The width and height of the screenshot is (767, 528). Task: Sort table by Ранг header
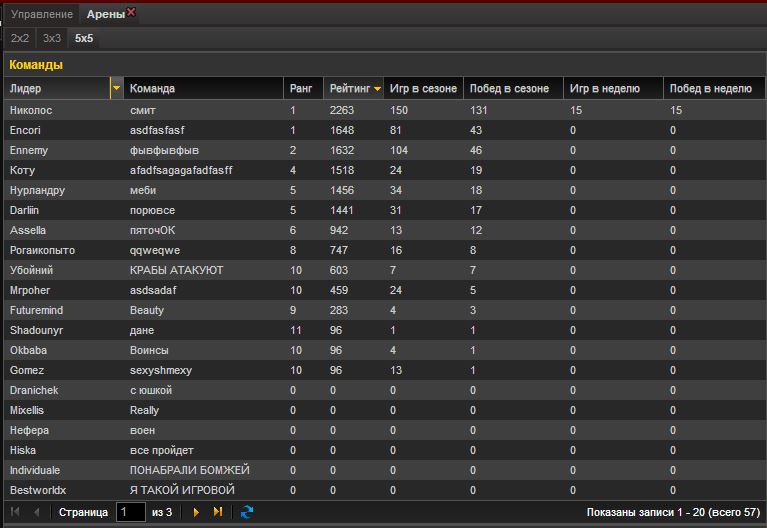[x=300, y=89]
